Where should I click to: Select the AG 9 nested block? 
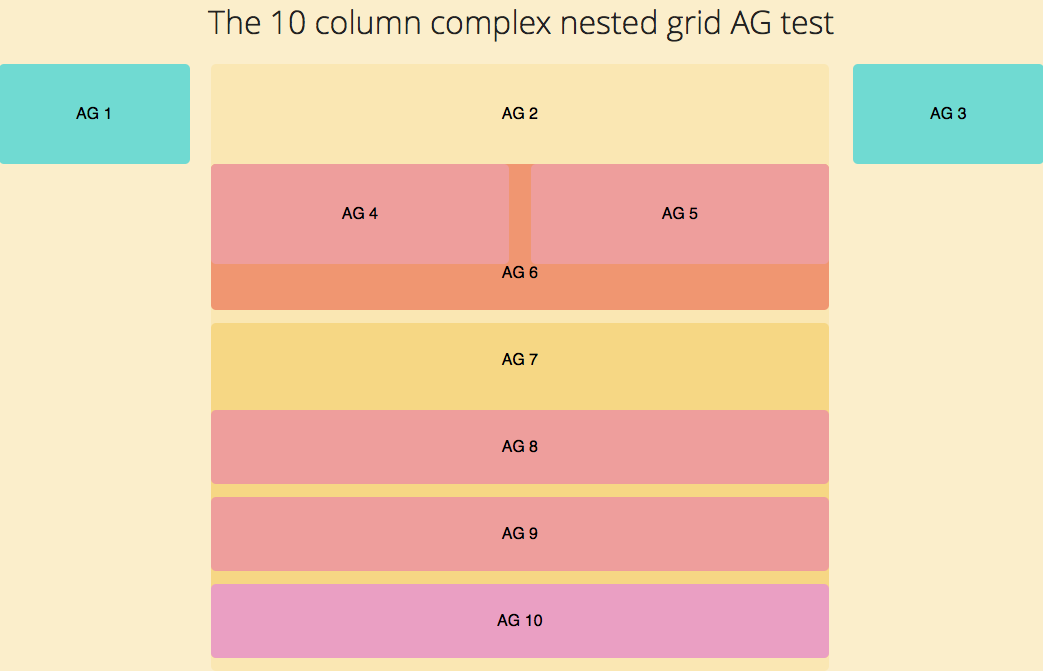[x=519, y=534]
